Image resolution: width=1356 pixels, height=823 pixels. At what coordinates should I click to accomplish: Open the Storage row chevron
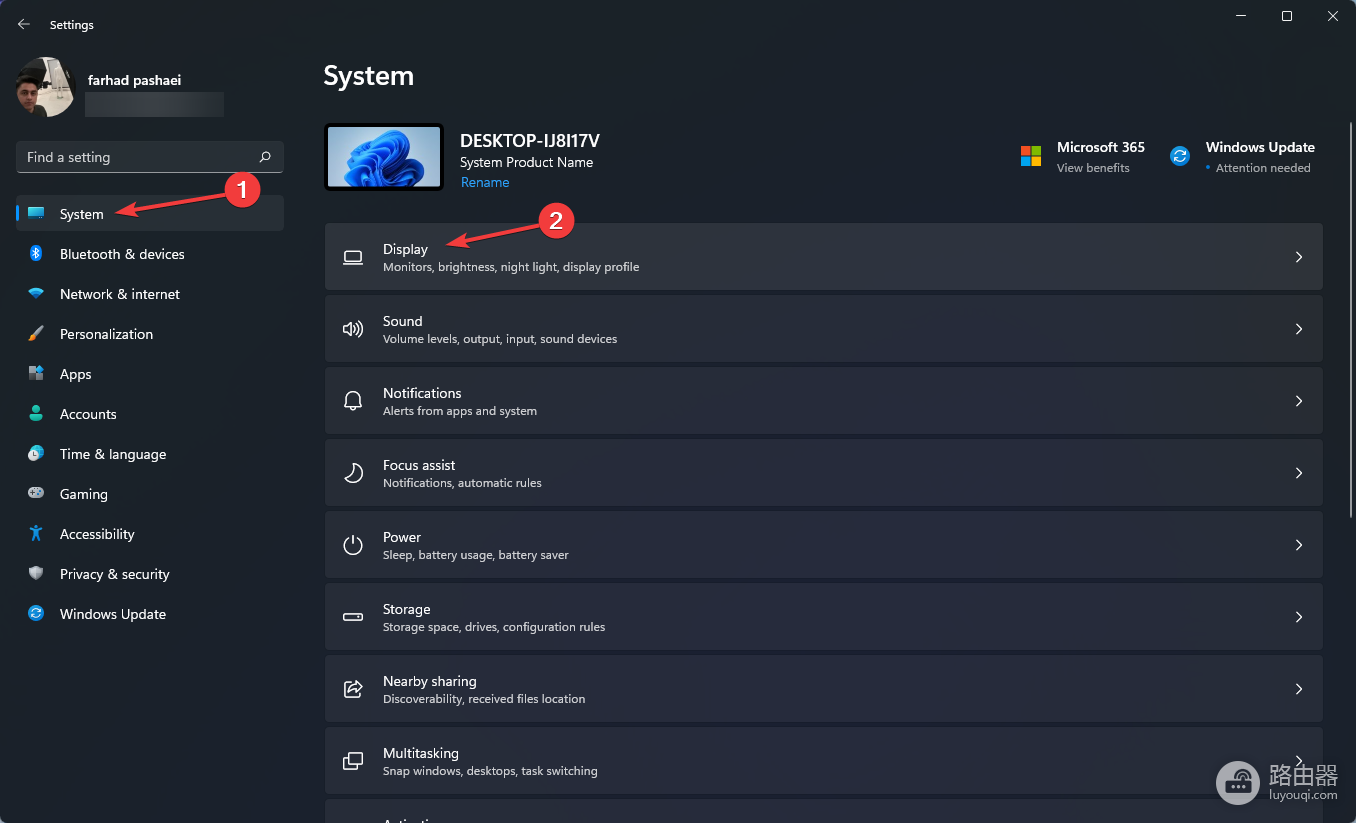1299,617
